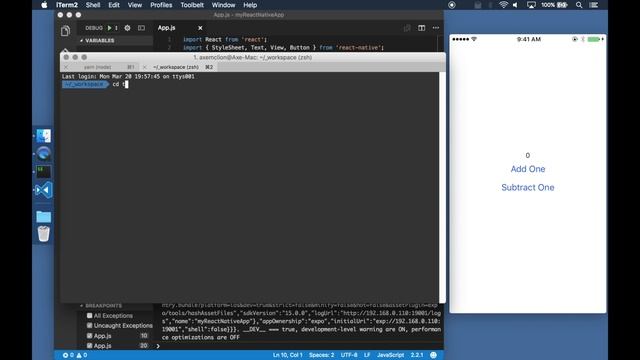This screenshot has height=360, width=640.
Task: Select the yarn (node) terminal tab
Action: pyautogui.click(x=98, y=67)
